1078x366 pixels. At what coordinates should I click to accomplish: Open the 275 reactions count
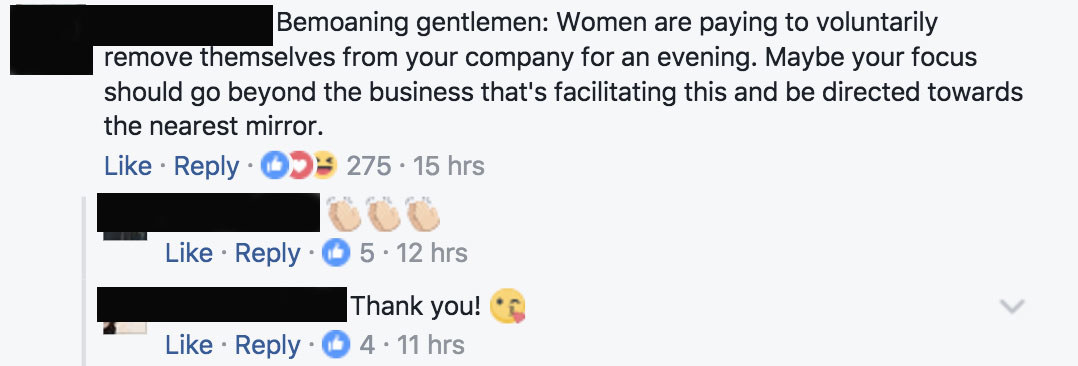click(x=369, y=166)
